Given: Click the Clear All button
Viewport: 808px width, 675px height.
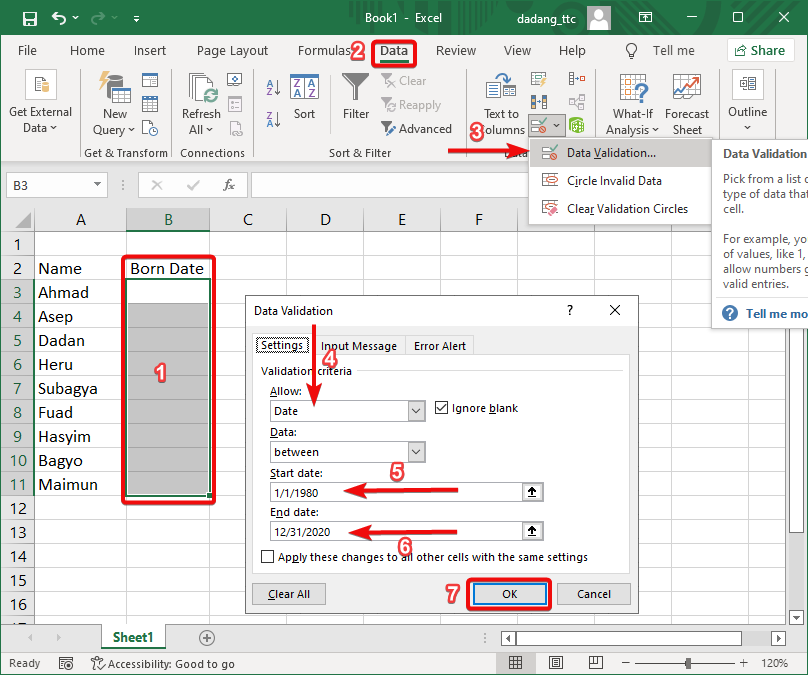Looking at the screenshot, I should click(x=288, y=594).
